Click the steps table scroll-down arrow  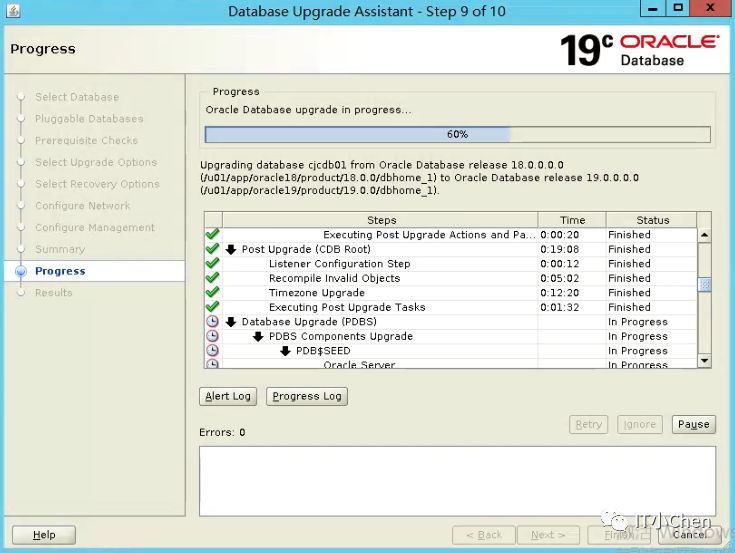coord(704,360)
